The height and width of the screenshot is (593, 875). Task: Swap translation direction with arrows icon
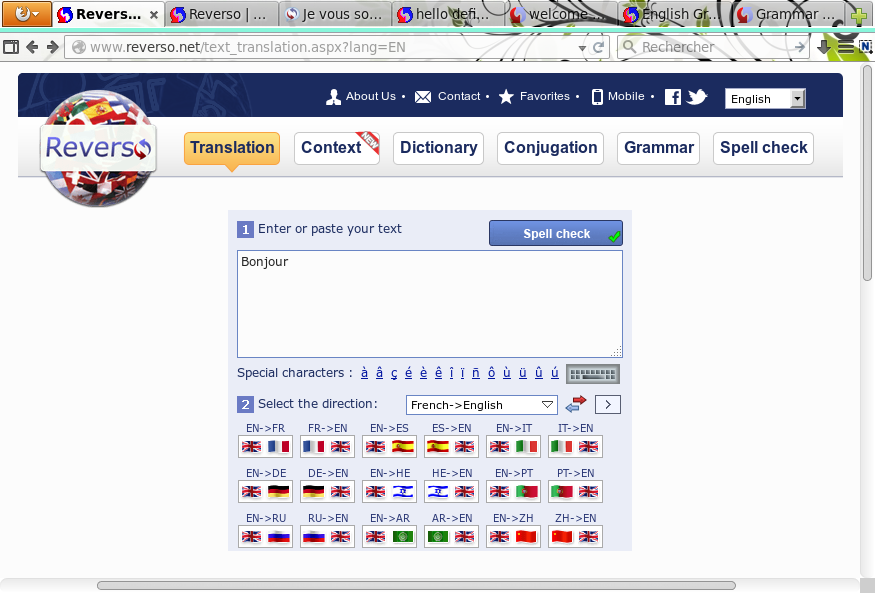pyautogui.click(x=576, y=404)
